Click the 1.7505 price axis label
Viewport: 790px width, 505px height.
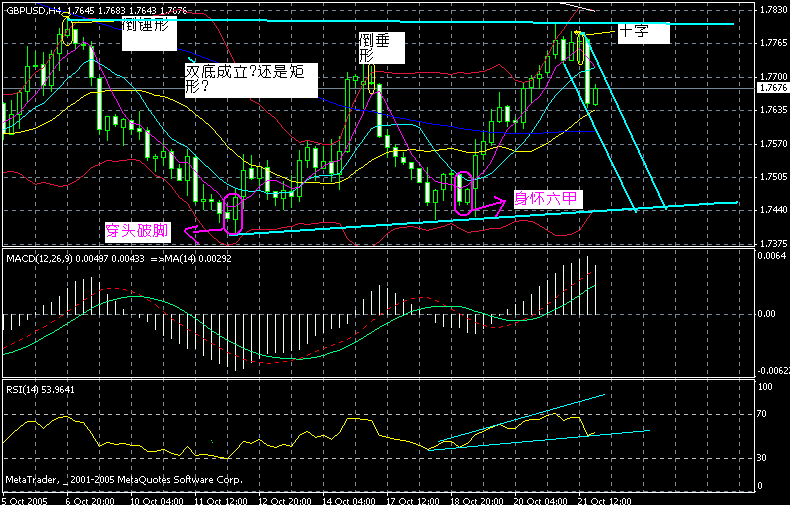(x=773, y=176)
